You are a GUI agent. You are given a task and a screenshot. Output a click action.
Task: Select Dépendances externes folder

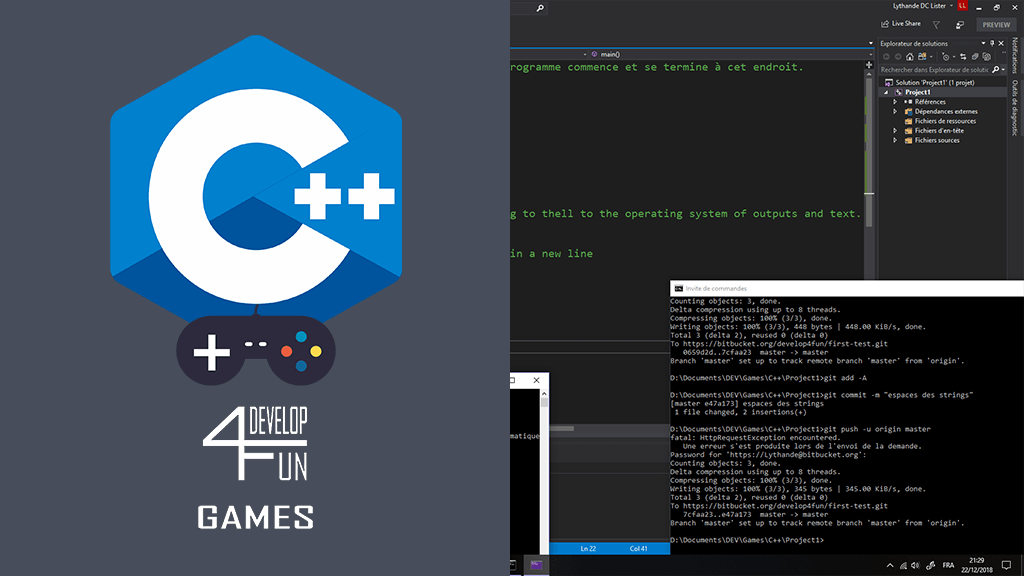pos(941,112)
